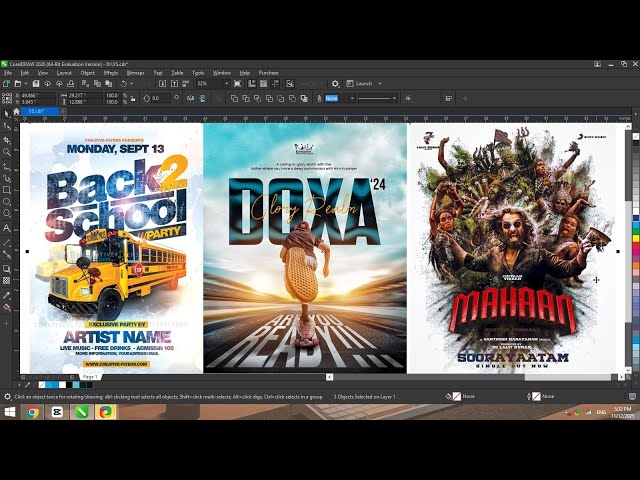This screenshot has width=640, height=480.
Task: Select the Page 1 tab
Action: (x=90, y=377)
